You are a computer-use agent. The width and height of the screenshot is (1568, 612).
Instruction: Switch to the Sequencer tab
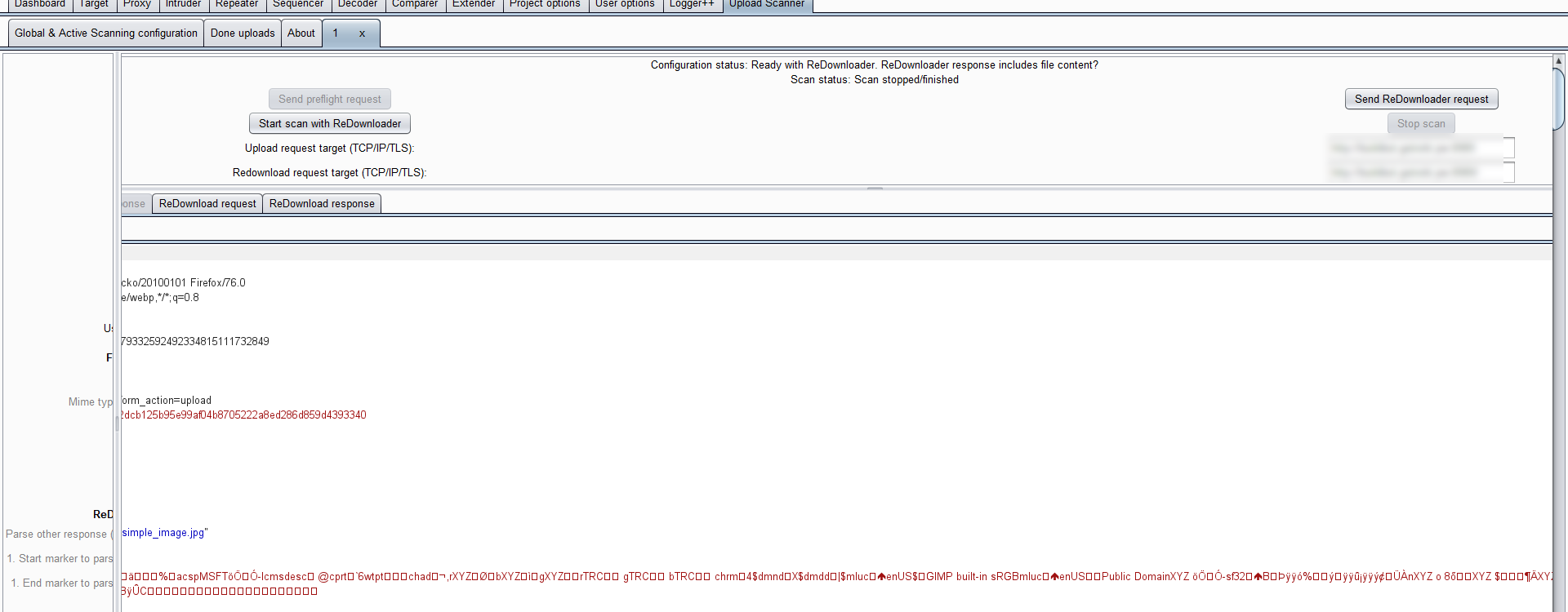[298, 5]
